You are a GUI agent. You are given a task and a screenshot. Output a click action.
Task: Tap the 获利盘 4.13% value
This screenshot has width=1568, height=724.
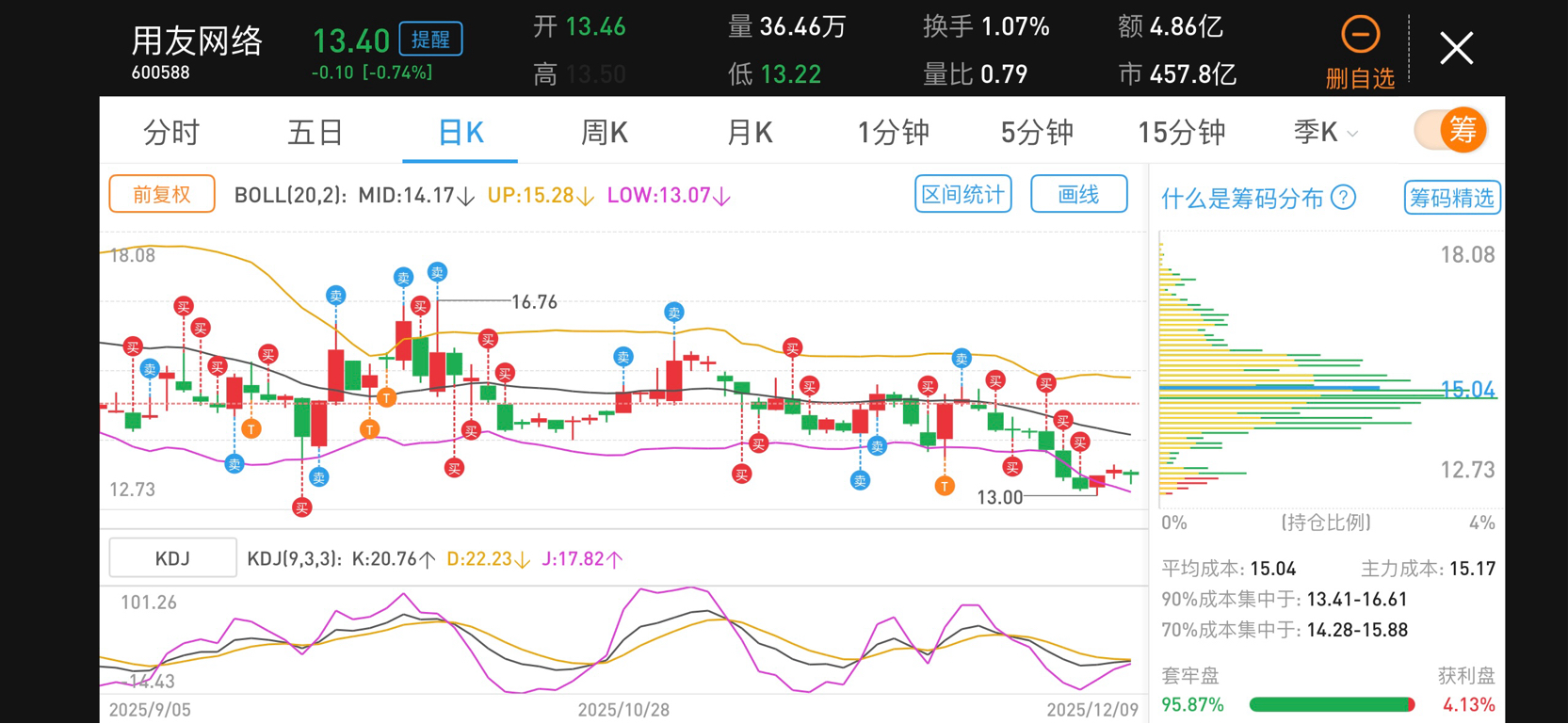click(1469, 704)
